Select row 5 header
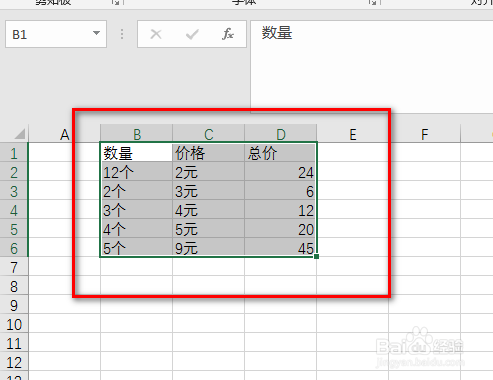This screenshot has height=380, width=493. coord(14,228)
